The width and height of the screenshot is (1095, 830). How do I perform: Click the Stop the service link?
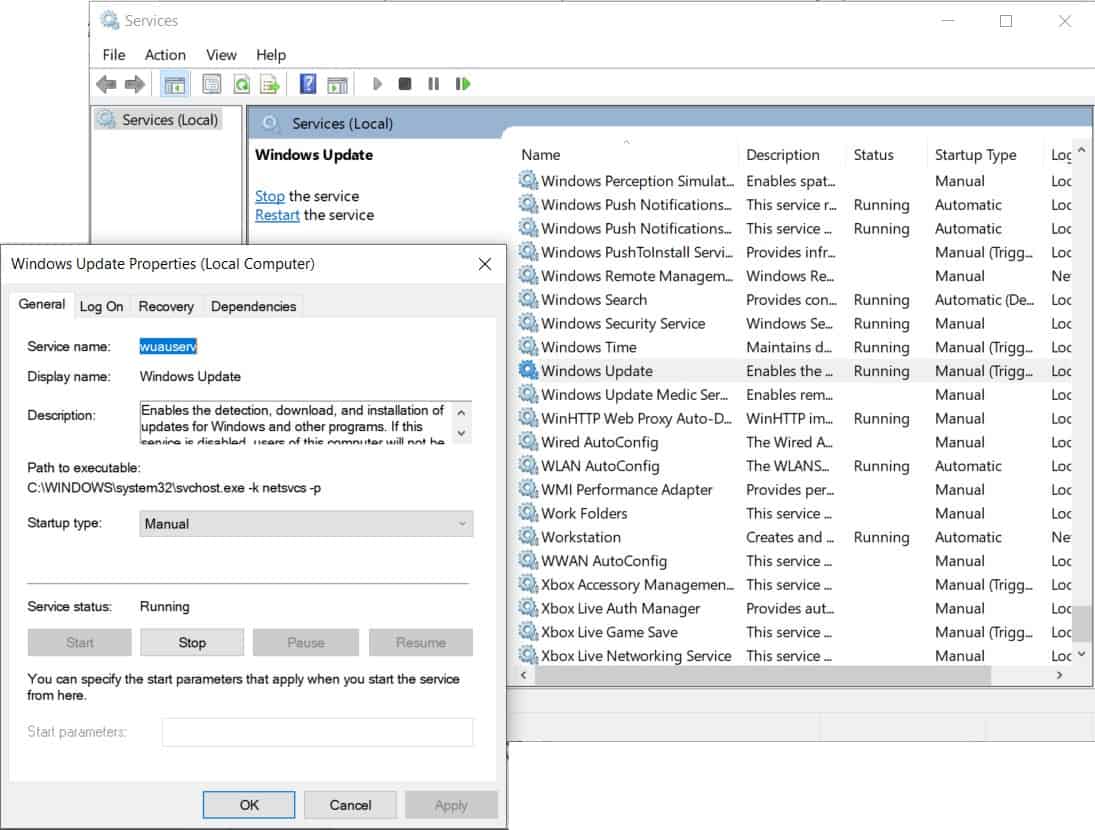click(x=268, y=196)
